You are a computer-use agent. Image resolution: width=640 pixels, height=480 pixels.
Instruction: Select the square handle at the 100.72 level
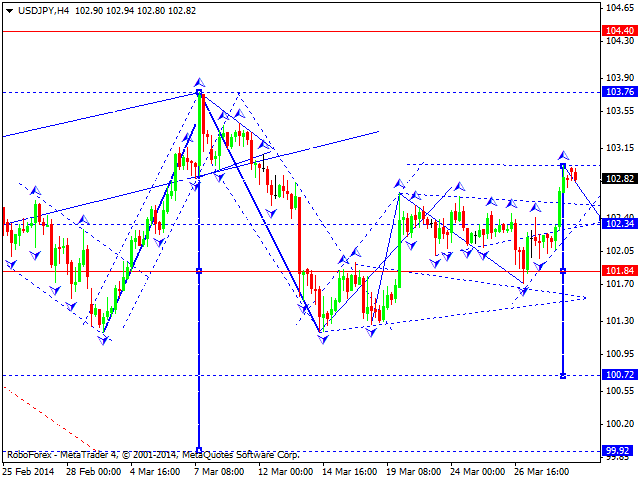(563, 375)
